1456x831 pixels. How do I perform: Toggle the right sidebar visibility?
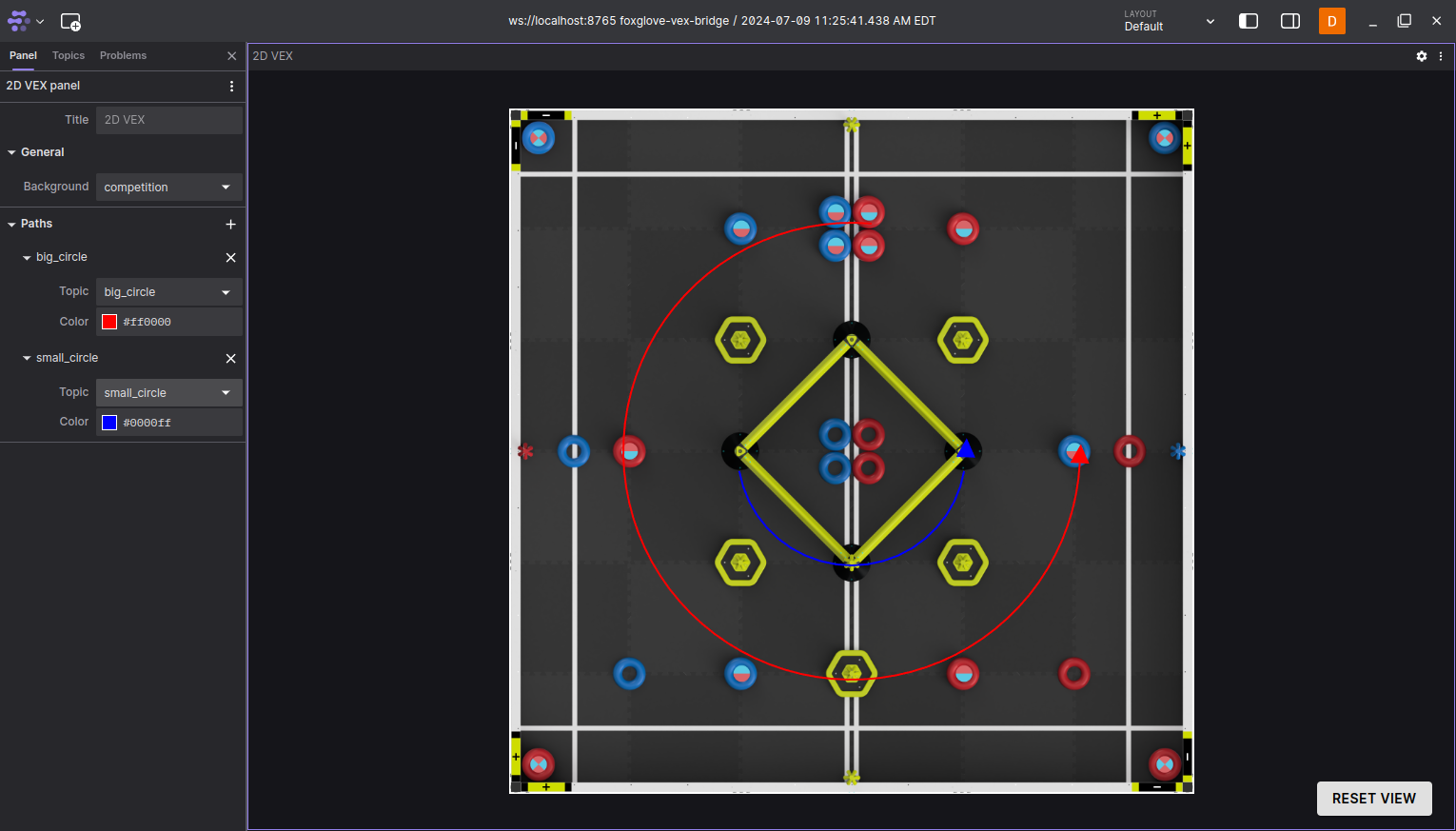(1290, 21)
